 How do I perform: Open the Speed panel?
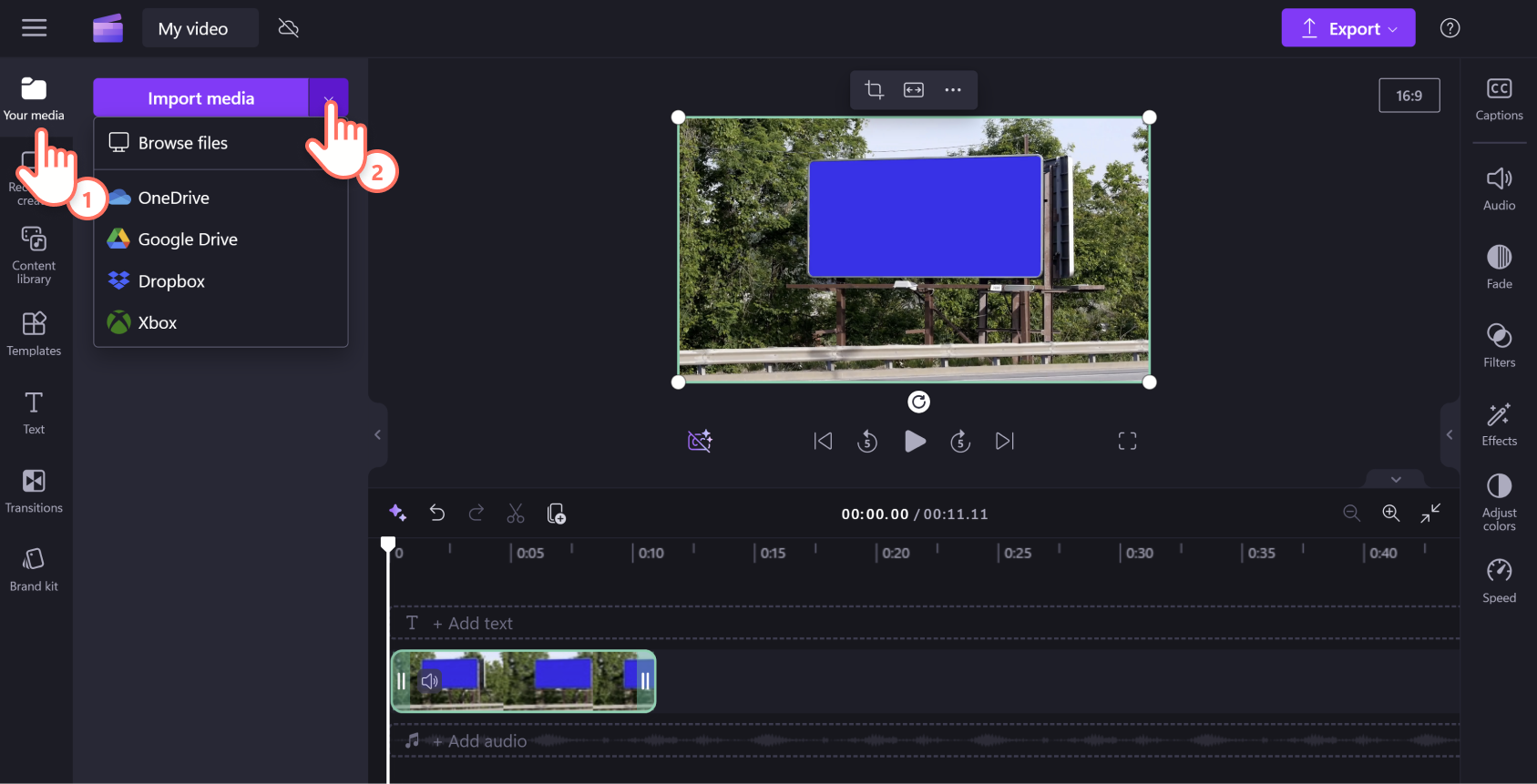coord(1499,582)
